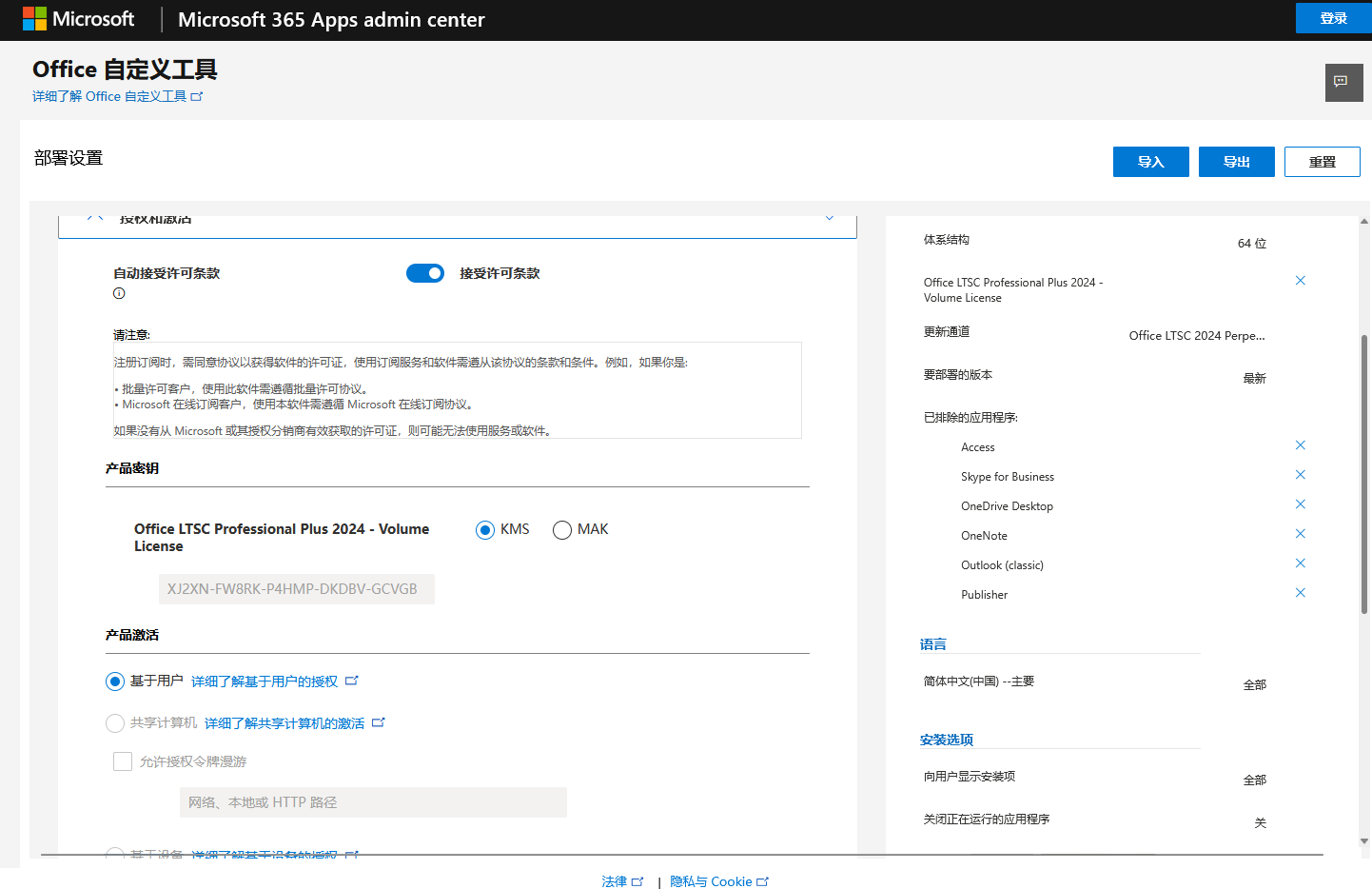Remove OneDrive Desktop exclusion
1372x889 pixels.
1300,504
